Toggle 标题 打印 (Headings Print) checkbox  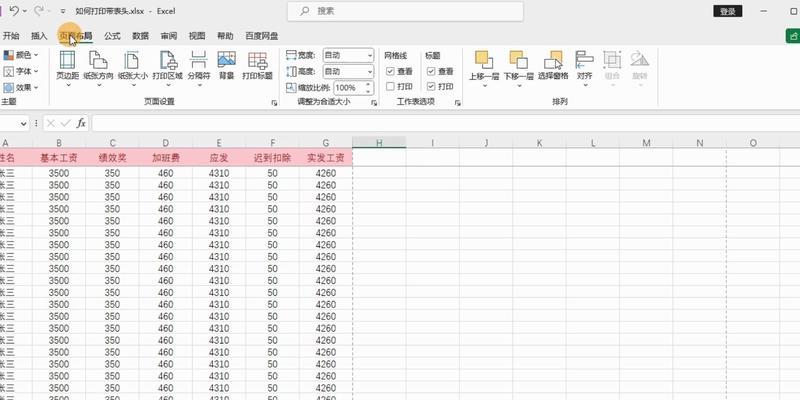click(x=431, y=86)
